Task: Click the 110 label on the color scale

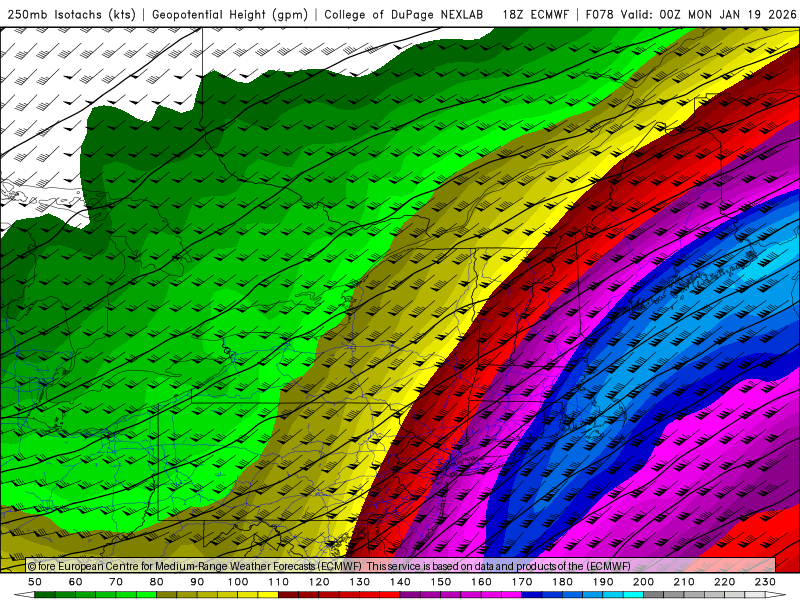Action: [x=279, y=582]
